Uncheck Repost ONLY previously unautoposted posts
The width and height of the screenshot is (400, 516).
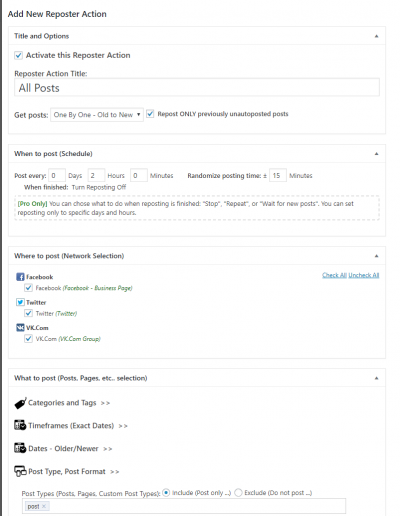coord(150,114)
